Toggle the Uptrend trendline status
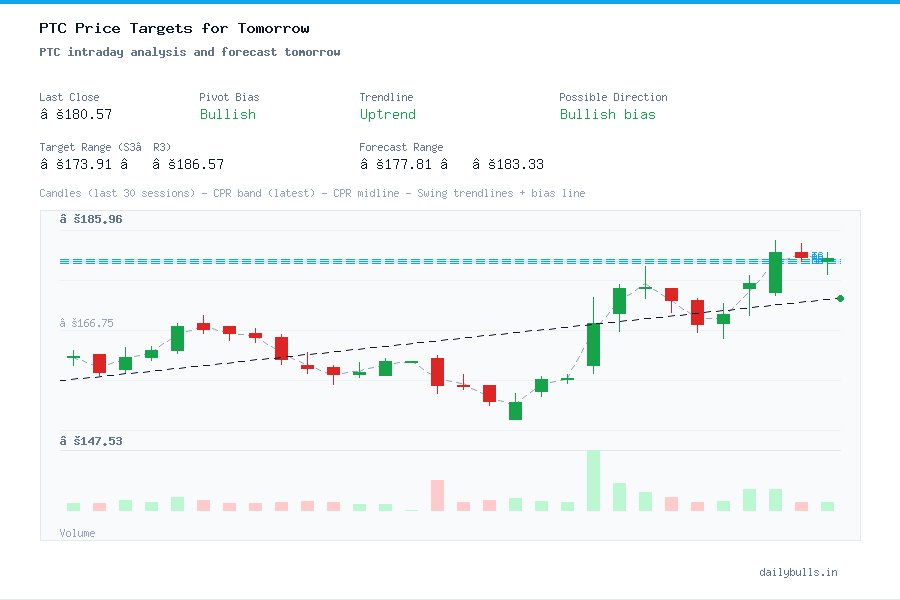Screen dimensions: 900x600 tap(388, 115)
